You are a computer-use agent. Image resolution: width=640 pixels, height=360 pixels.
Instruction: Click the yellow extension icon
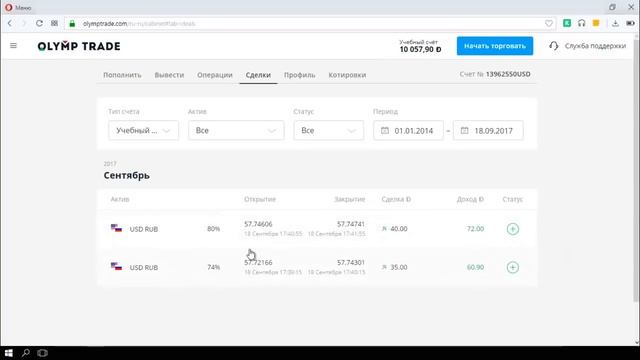point(596,23)
